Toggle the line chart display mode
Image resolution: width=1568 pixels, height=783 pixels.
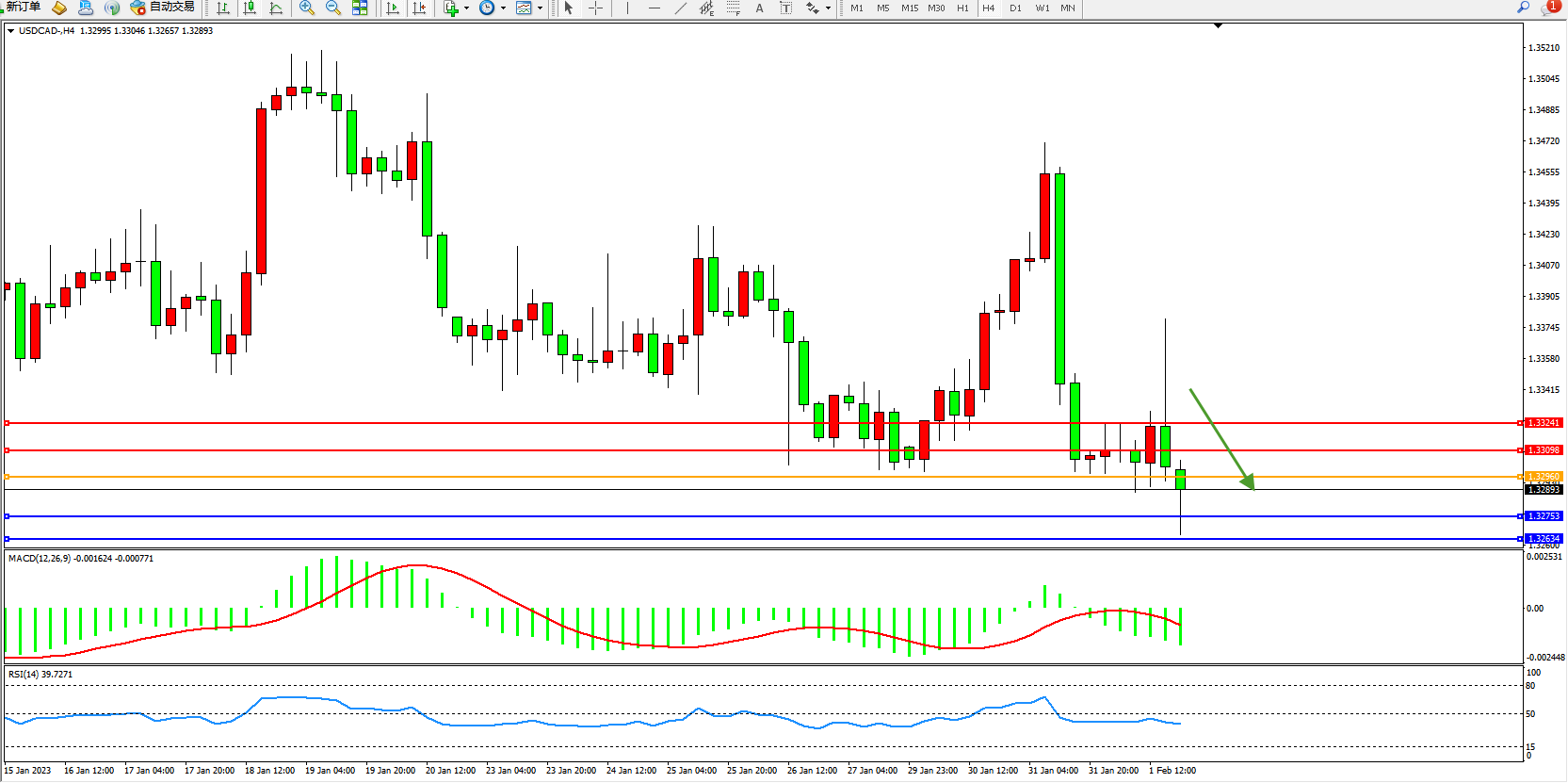(276, 8)
